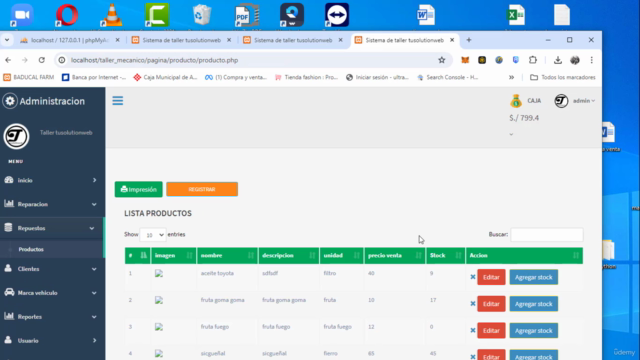Toggle sidebar with the hamburger icon
Screen dimensions: 640x360
click(x=118, y=101)
